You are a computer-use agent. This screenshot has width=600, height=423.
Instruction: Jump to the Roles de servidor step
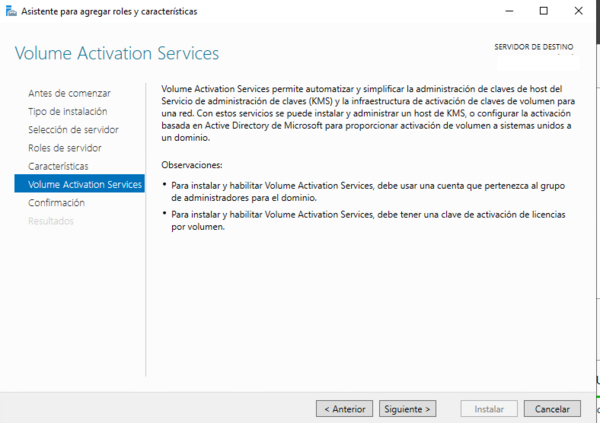click(x=65, y=148)
